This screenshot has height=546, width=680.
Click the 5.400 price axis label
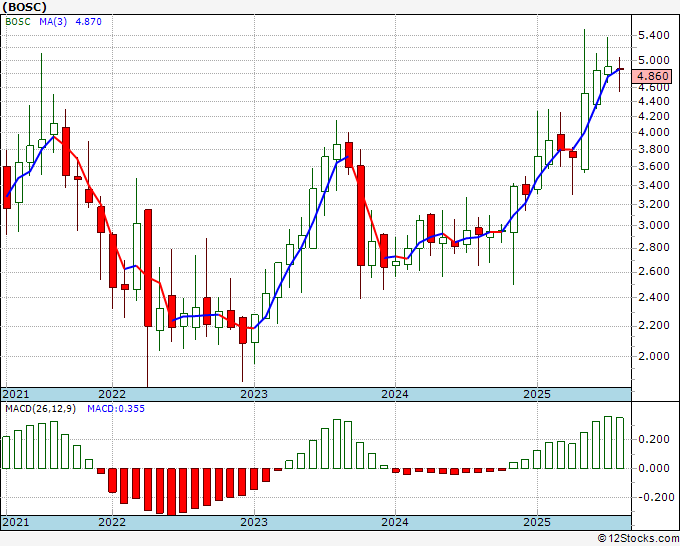653,35
